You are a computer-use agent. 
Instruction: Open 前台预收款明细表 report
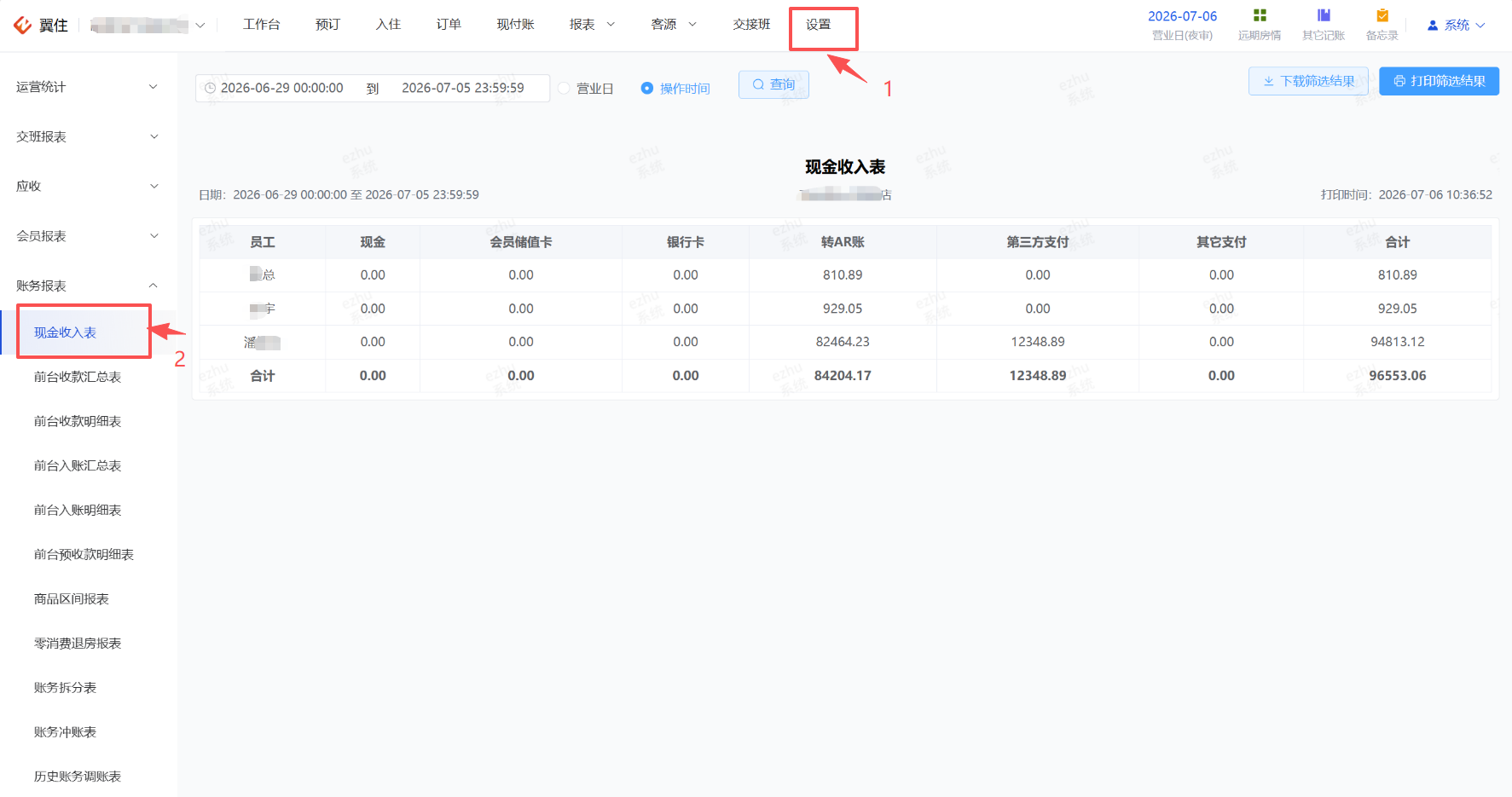coord(84,554)
